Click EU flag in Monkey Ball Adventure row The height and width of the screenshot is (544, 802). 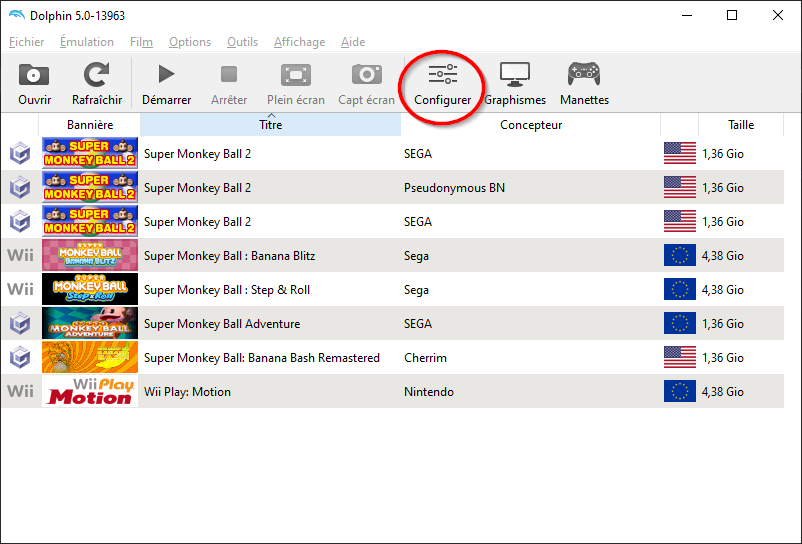680,324
